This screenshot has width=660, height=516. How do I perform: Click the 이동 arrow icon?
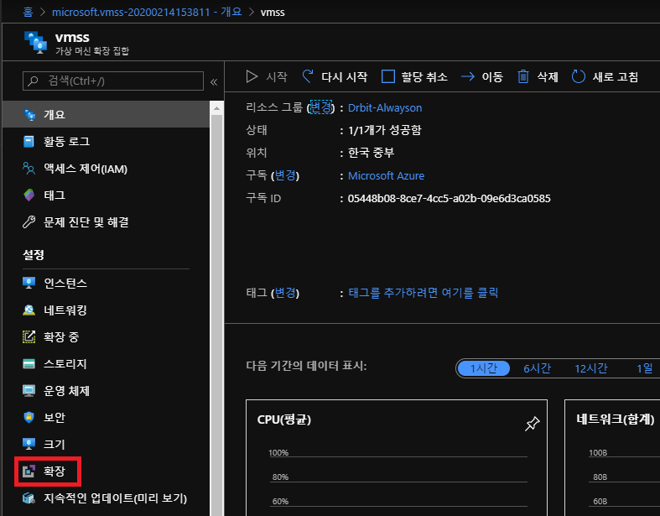pyautogui.click(x=467, y=77)
